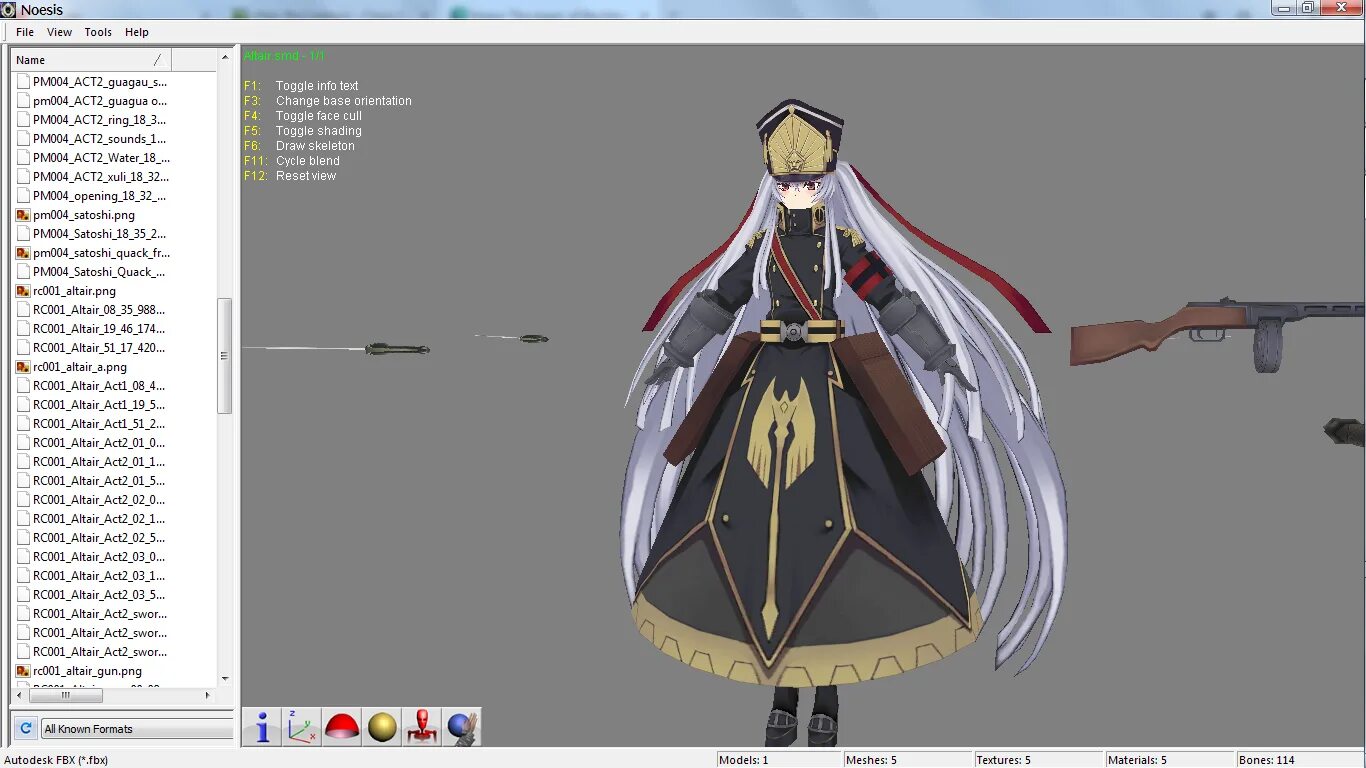Click the vertical scrollbar thumb of file list
This screenshot has width=1366, height=768.
[x=225, y=356]
